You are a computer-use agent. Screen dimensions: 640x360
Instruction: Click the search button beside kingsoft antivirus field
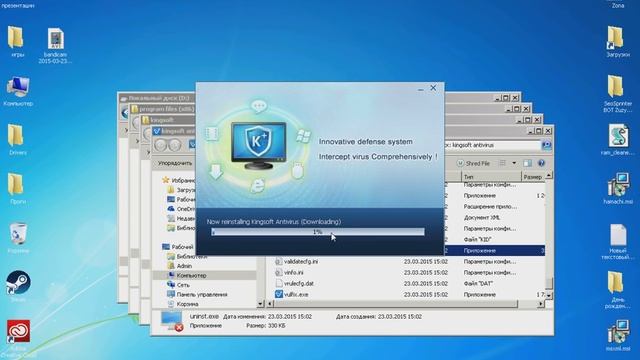(x=547, y=145)
